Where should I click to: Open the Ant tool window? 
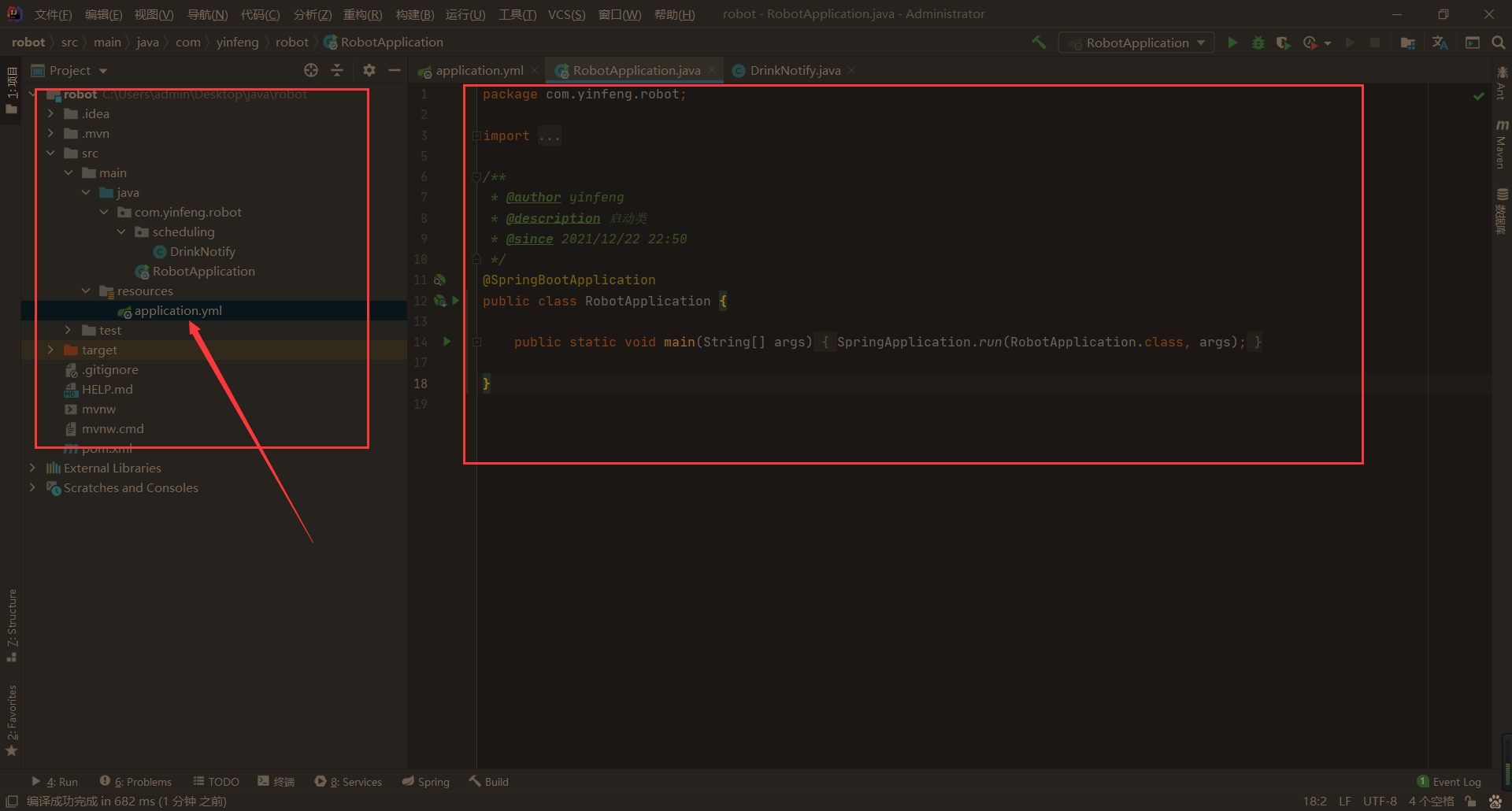pyautogui.click(x=1502, y=83)
